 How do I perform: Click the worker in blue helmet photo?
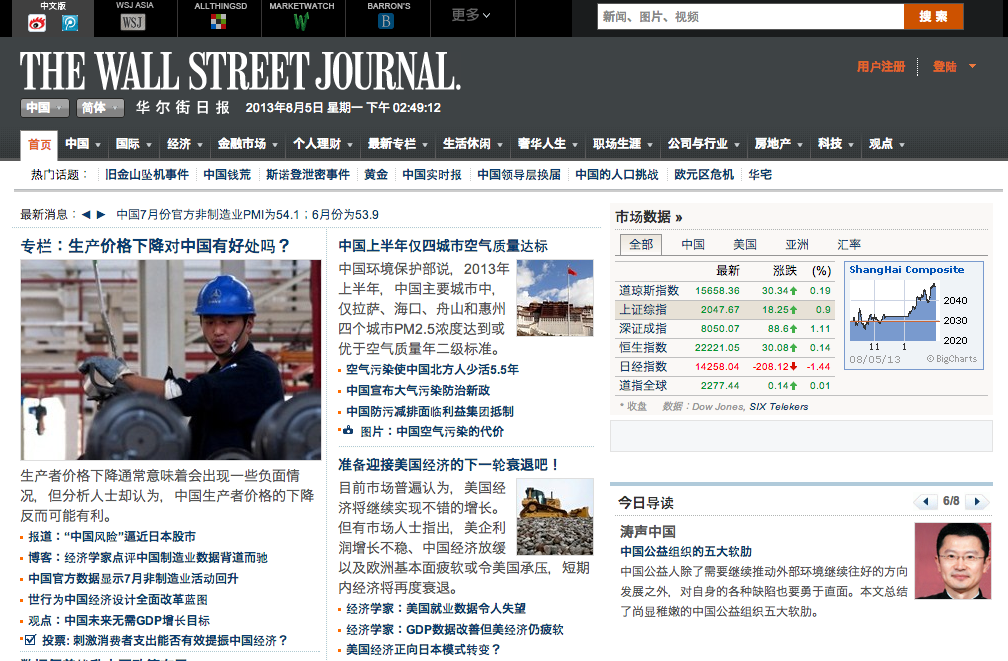(x=170, y=359)
